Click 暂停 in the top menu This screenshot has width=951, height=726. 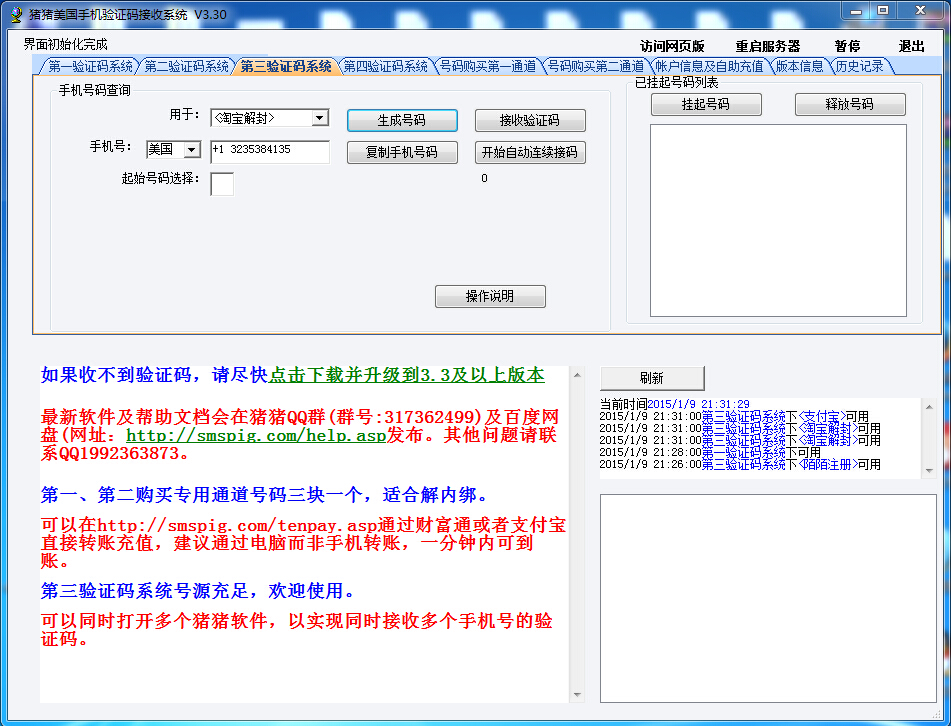[847, 46]
